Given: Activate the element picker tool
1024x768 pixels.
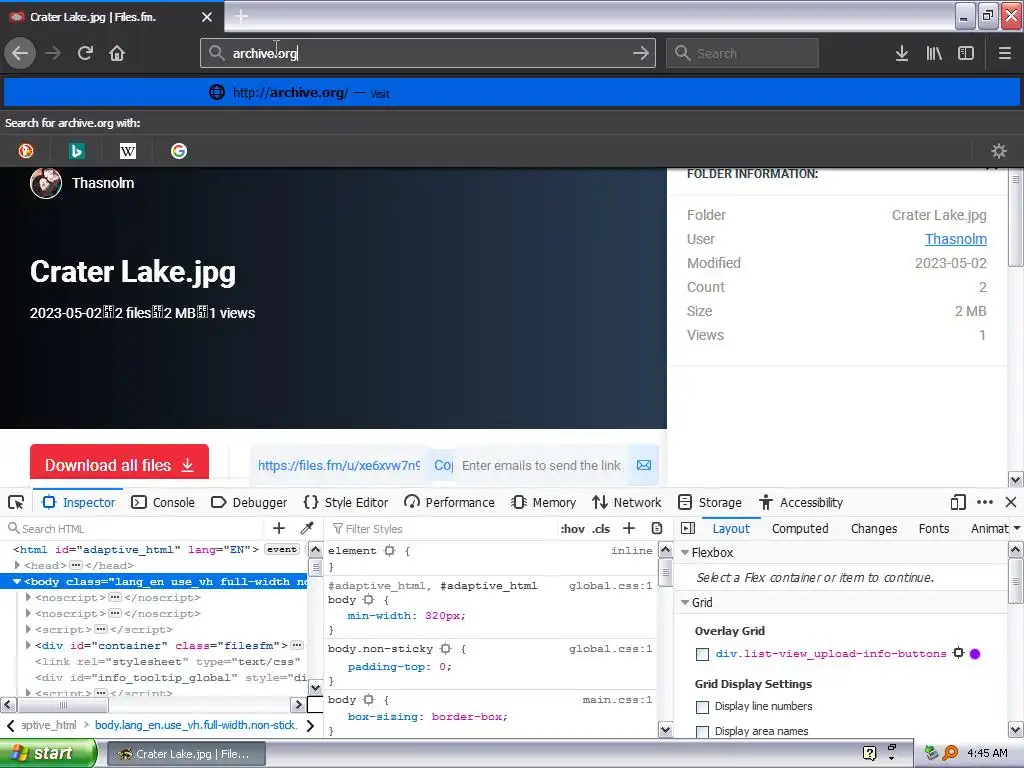Looking at the screenshot, I should coord(16,502).
